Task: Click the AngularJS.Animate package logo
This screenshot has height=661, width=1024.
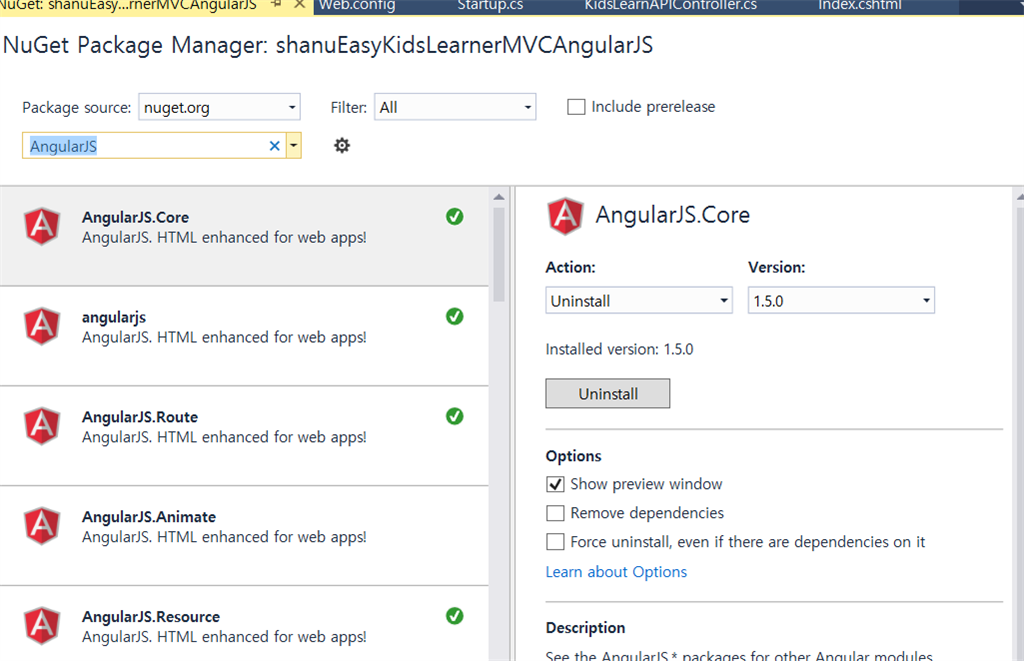Action: click(41, 526)
